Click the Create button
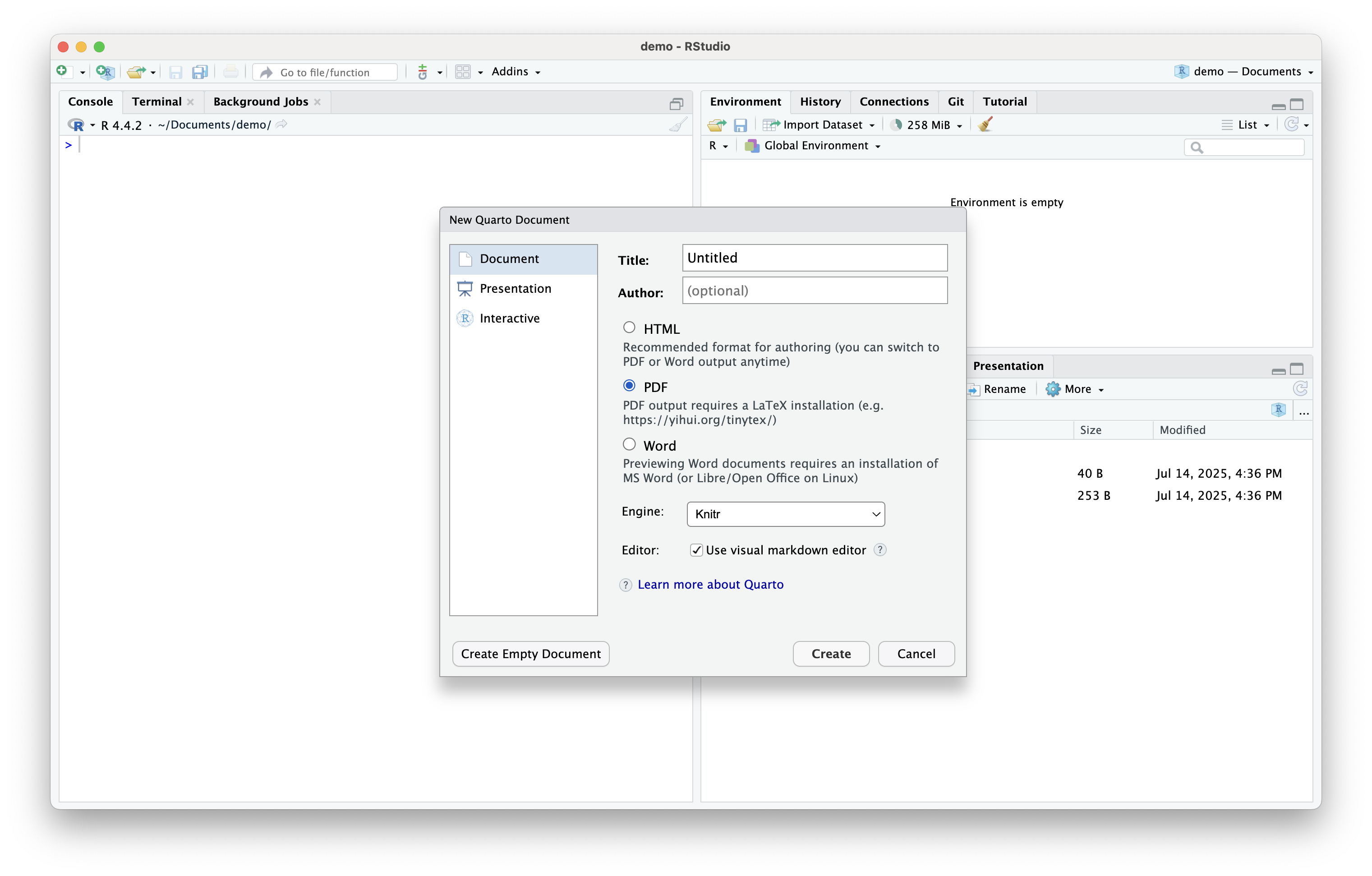 830,654
